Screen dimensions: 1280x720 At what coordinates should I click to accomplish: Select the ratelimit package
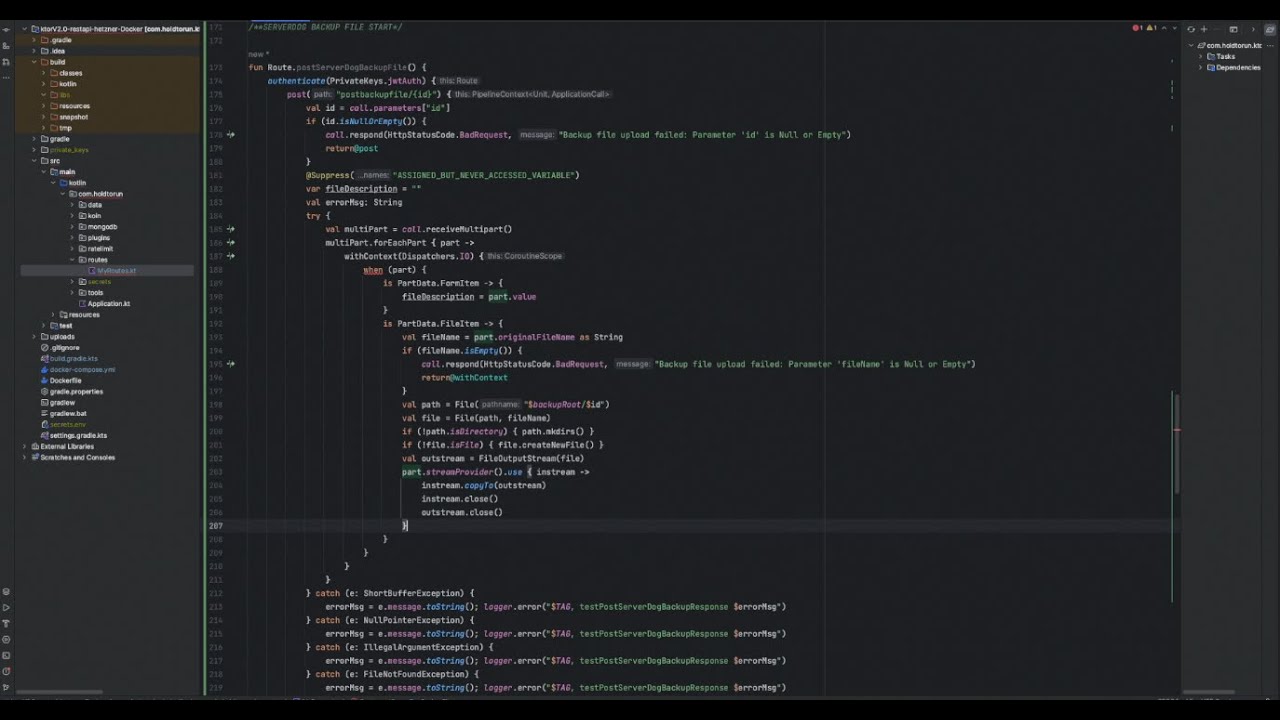[x=100, y=249]
